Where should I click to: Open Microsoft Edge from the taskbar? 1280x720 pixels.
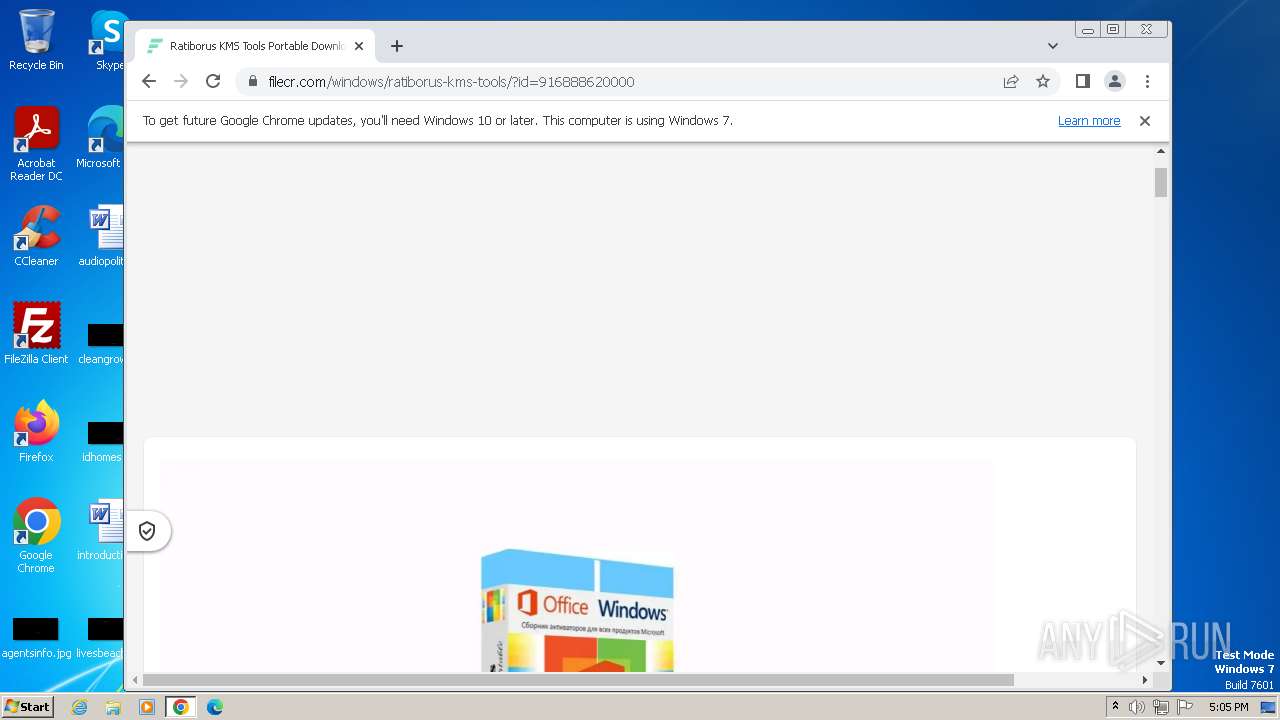coord(215,707)
